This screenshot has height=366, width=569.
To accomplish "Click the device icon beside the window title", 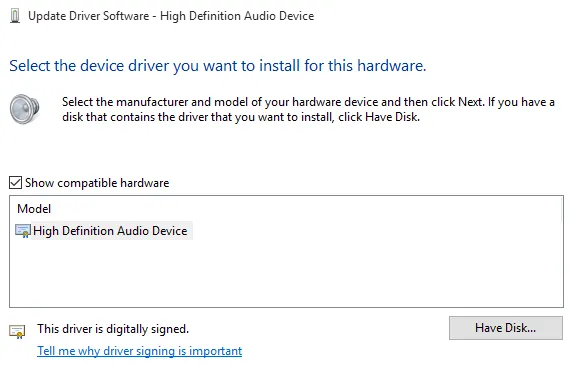I will click(x=15, y=16).
